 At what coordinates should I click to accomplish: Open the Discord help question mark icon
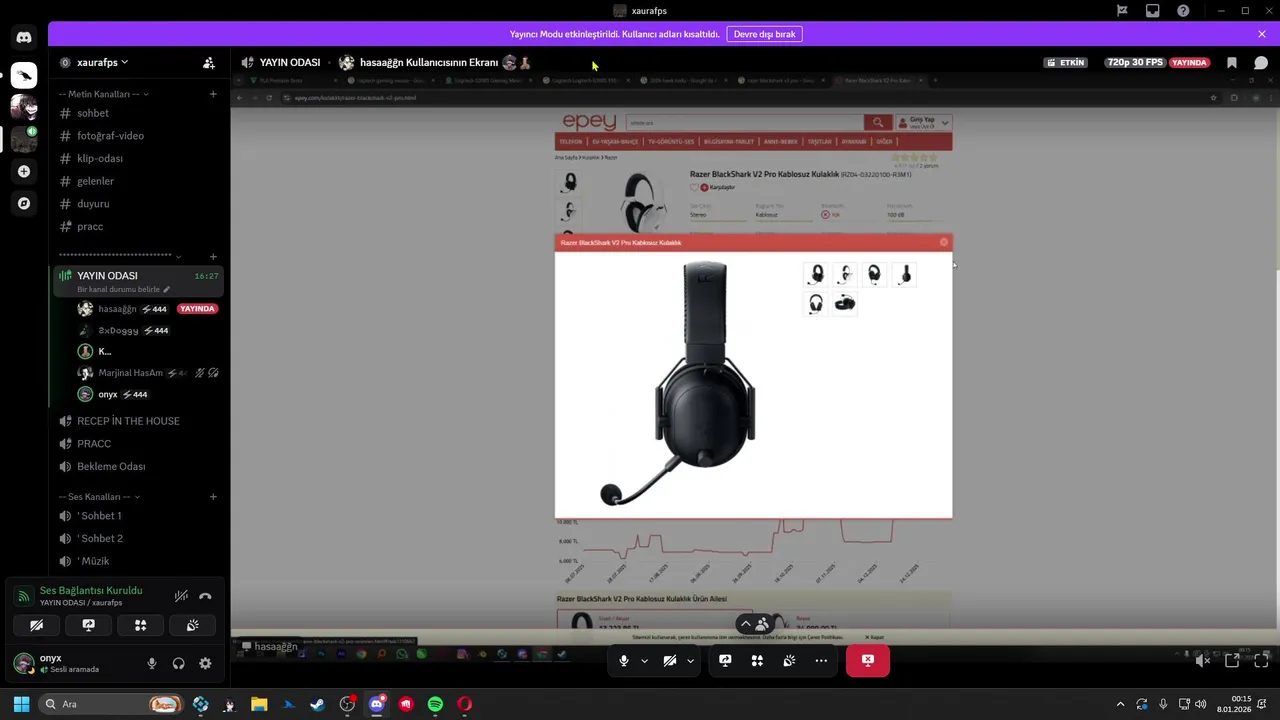(1183, 11)
